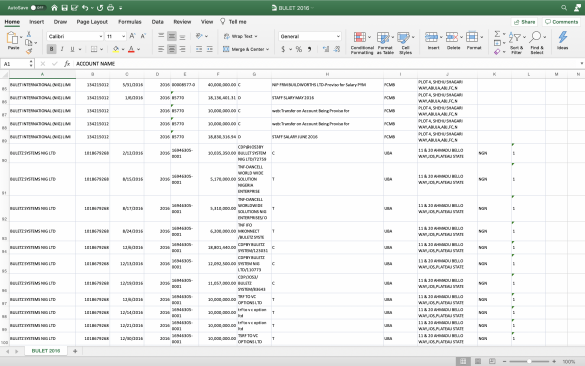
Task: Click the zoom slider handle
Action: tap(529, 361)
